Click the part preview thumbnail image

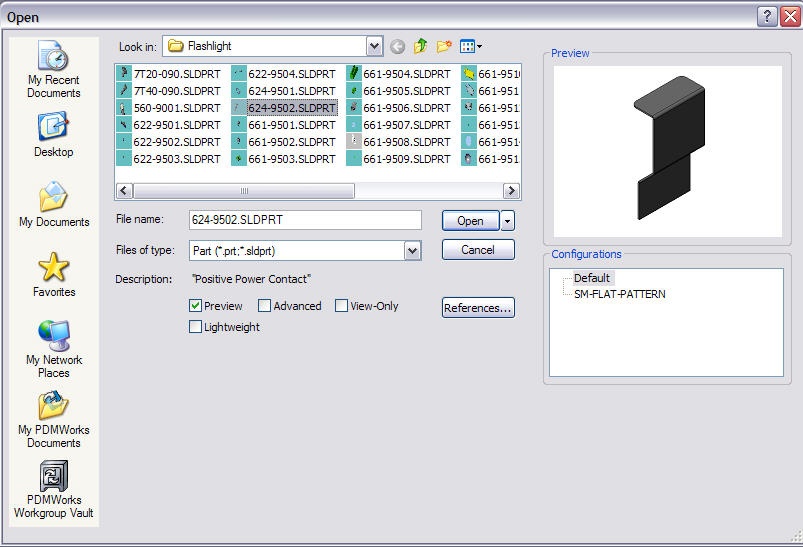(x=668, y=152)
